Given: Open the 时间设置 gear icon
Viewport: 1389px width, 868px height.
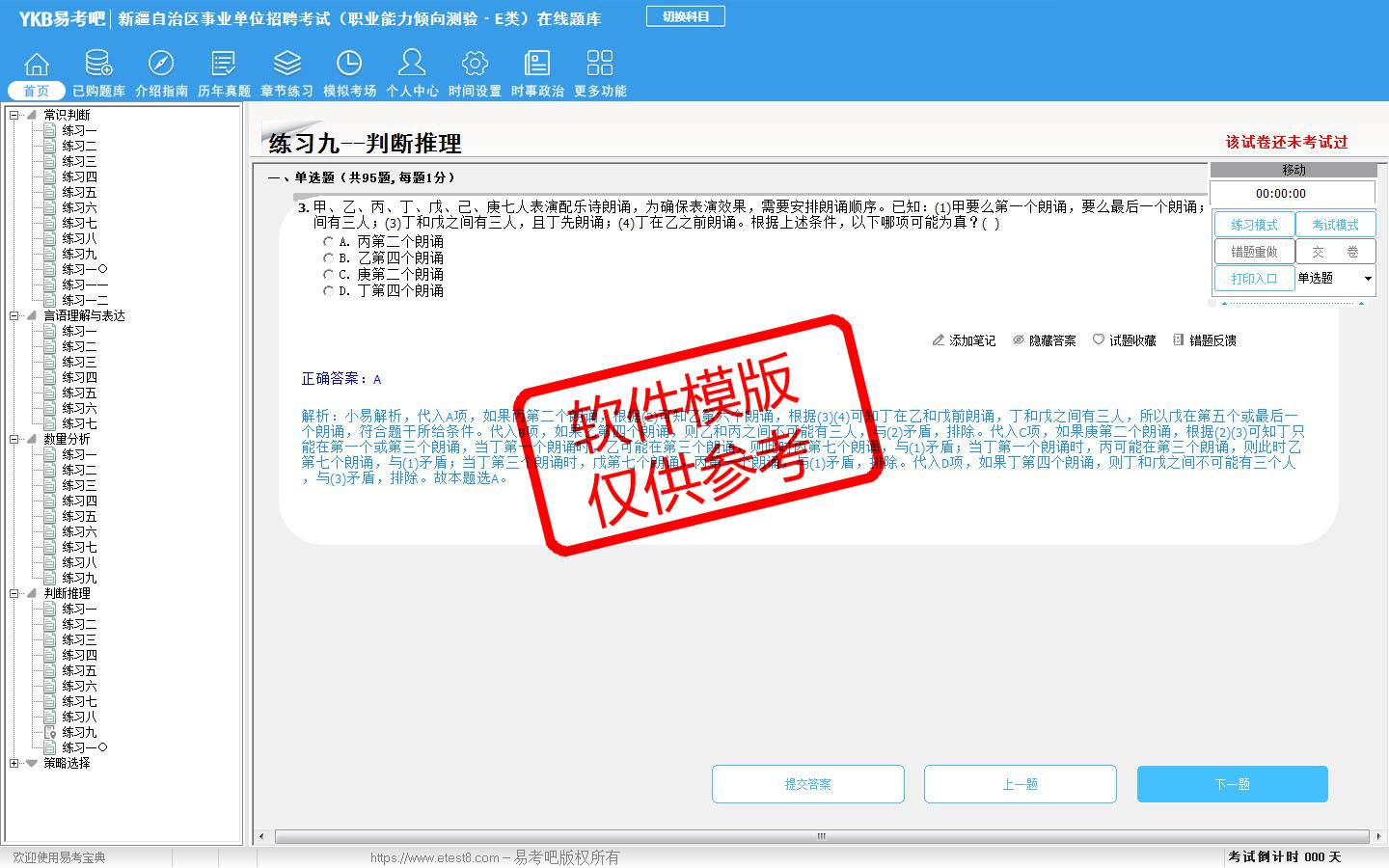Looking at the screenshot, I should [475, 65].
